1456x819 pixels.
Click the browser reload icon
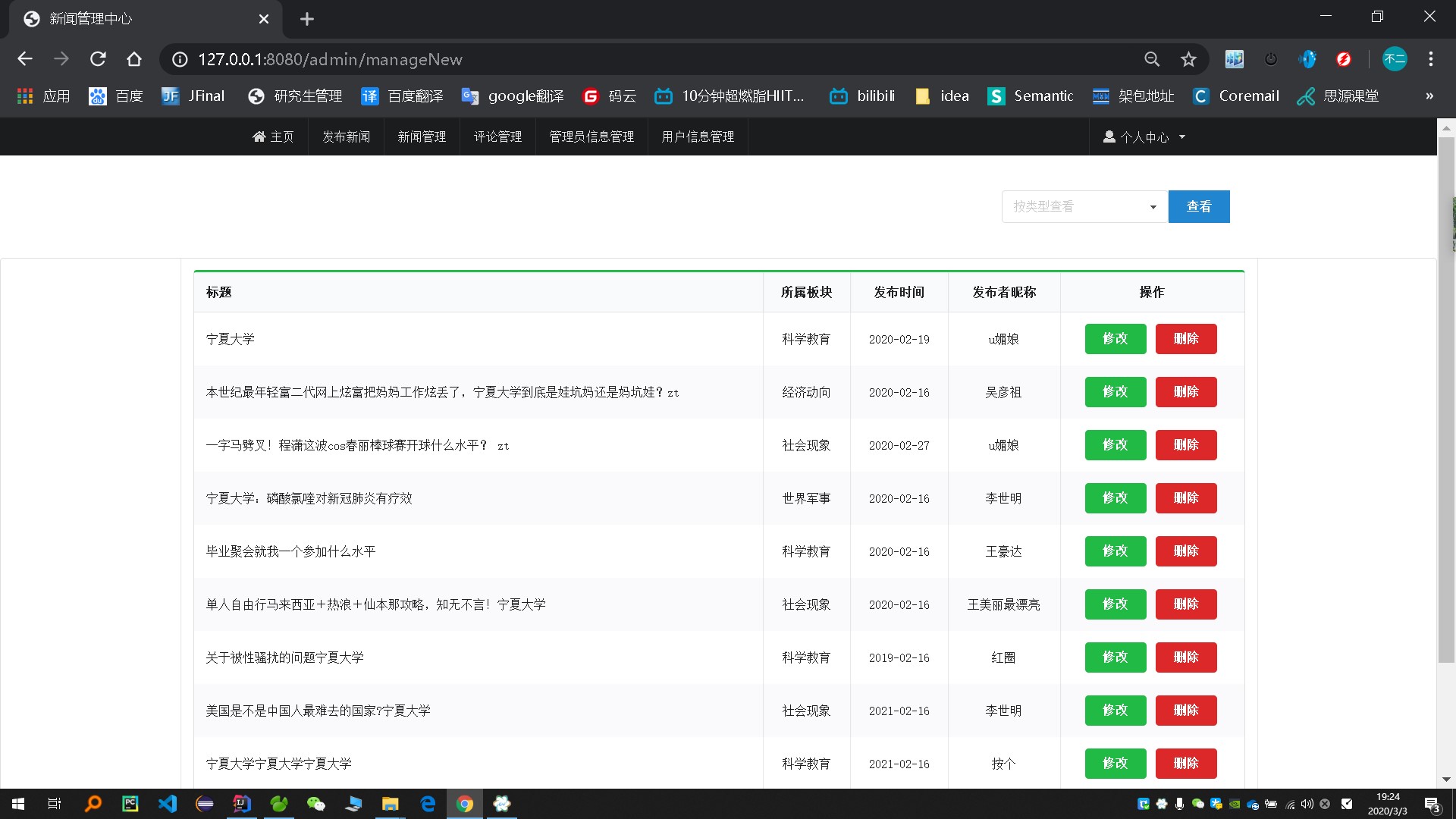click(x=98, y=59)
